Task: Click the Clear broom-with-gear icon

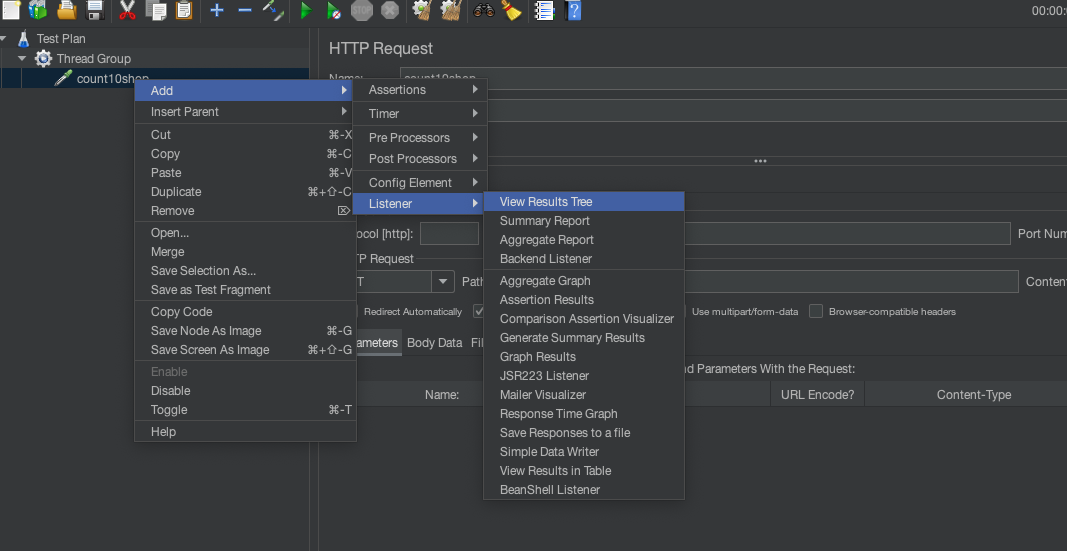Action: 423,10
